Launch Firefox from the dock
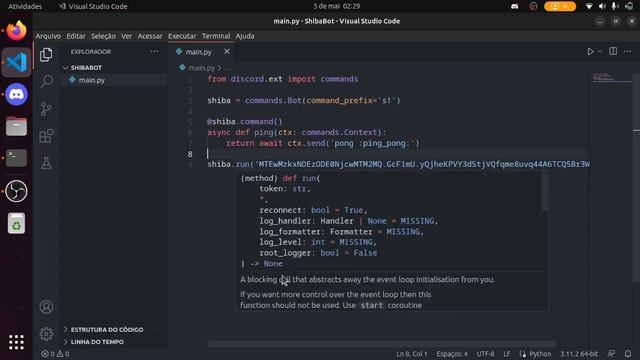Screen dimensions: 640x360 [16, 31]
